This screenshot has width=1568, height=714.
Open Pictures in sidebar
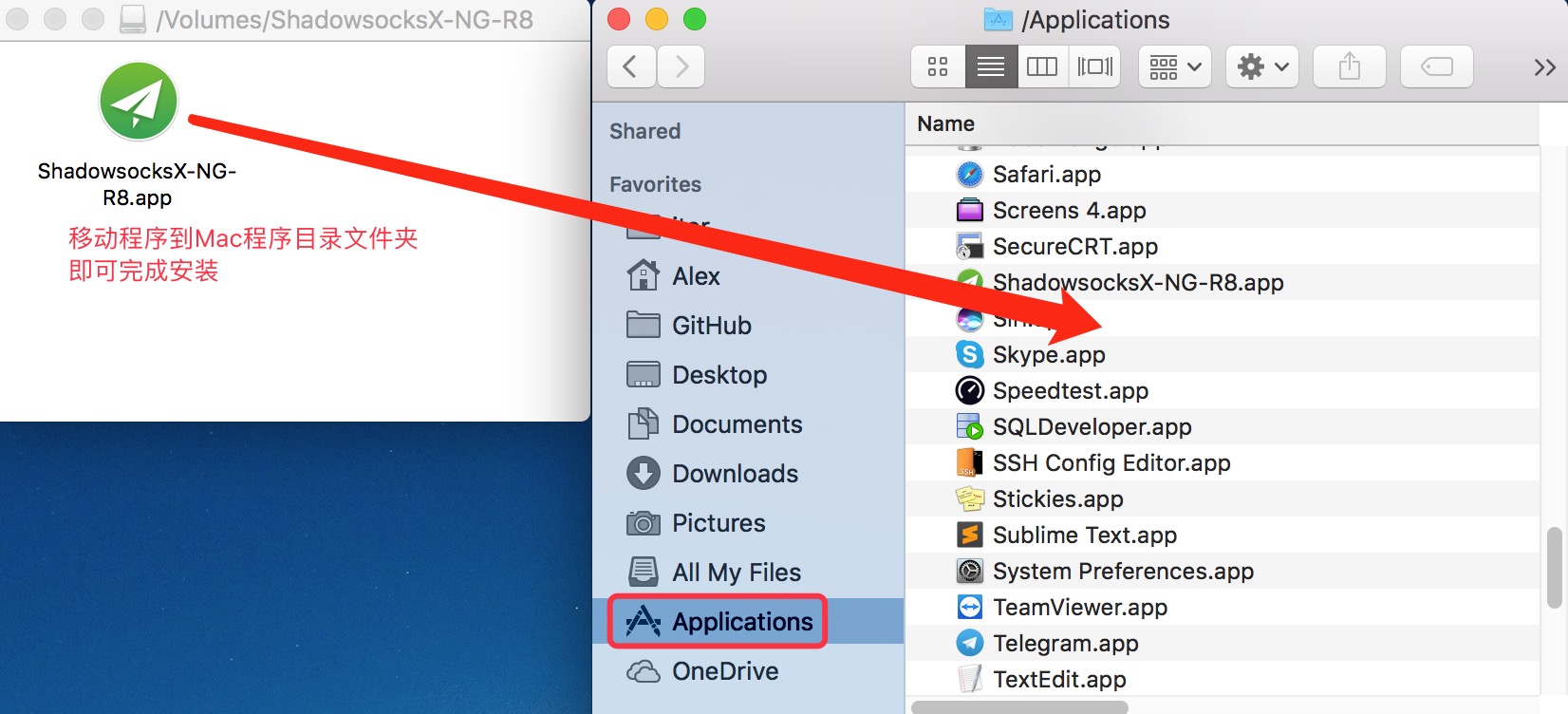pyautogui.click(x=696, y=523)
